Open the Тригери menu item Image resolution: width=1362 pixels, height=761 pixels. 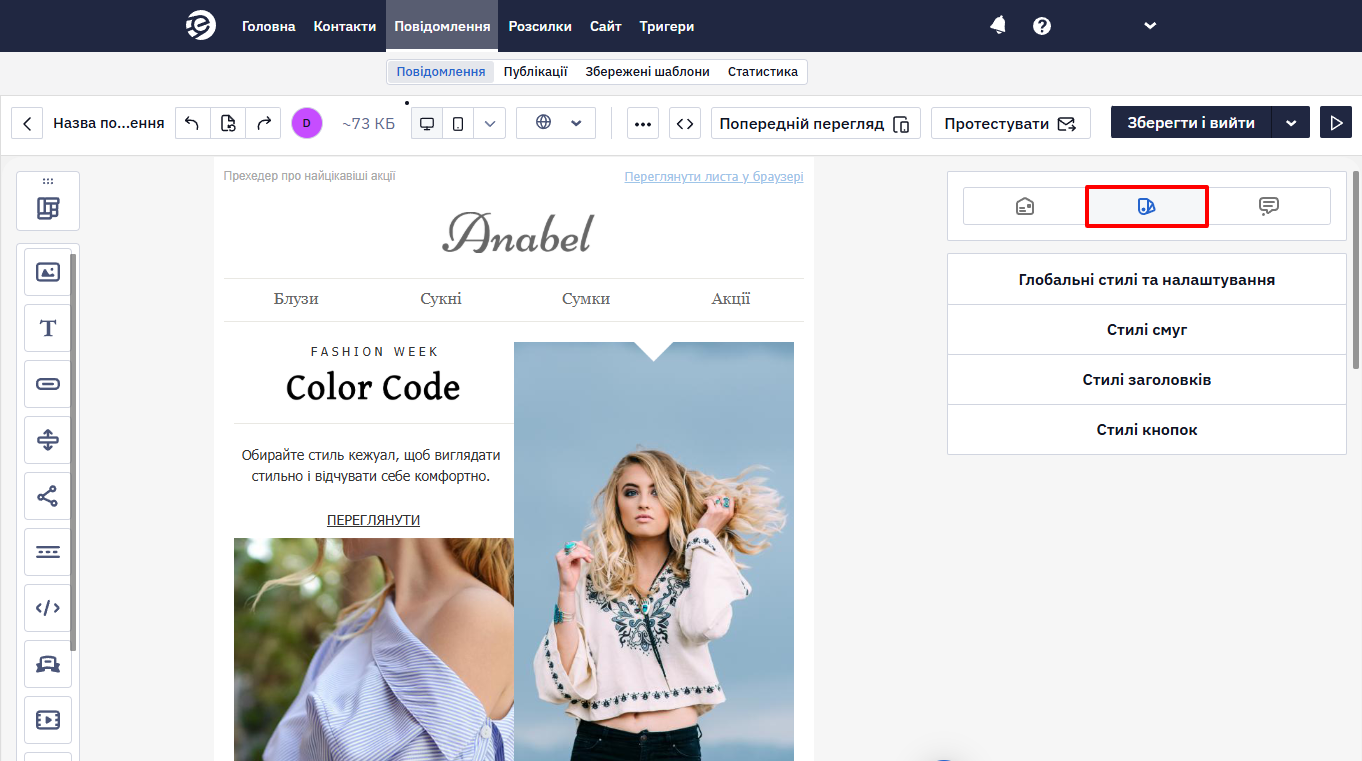[667, 26]
